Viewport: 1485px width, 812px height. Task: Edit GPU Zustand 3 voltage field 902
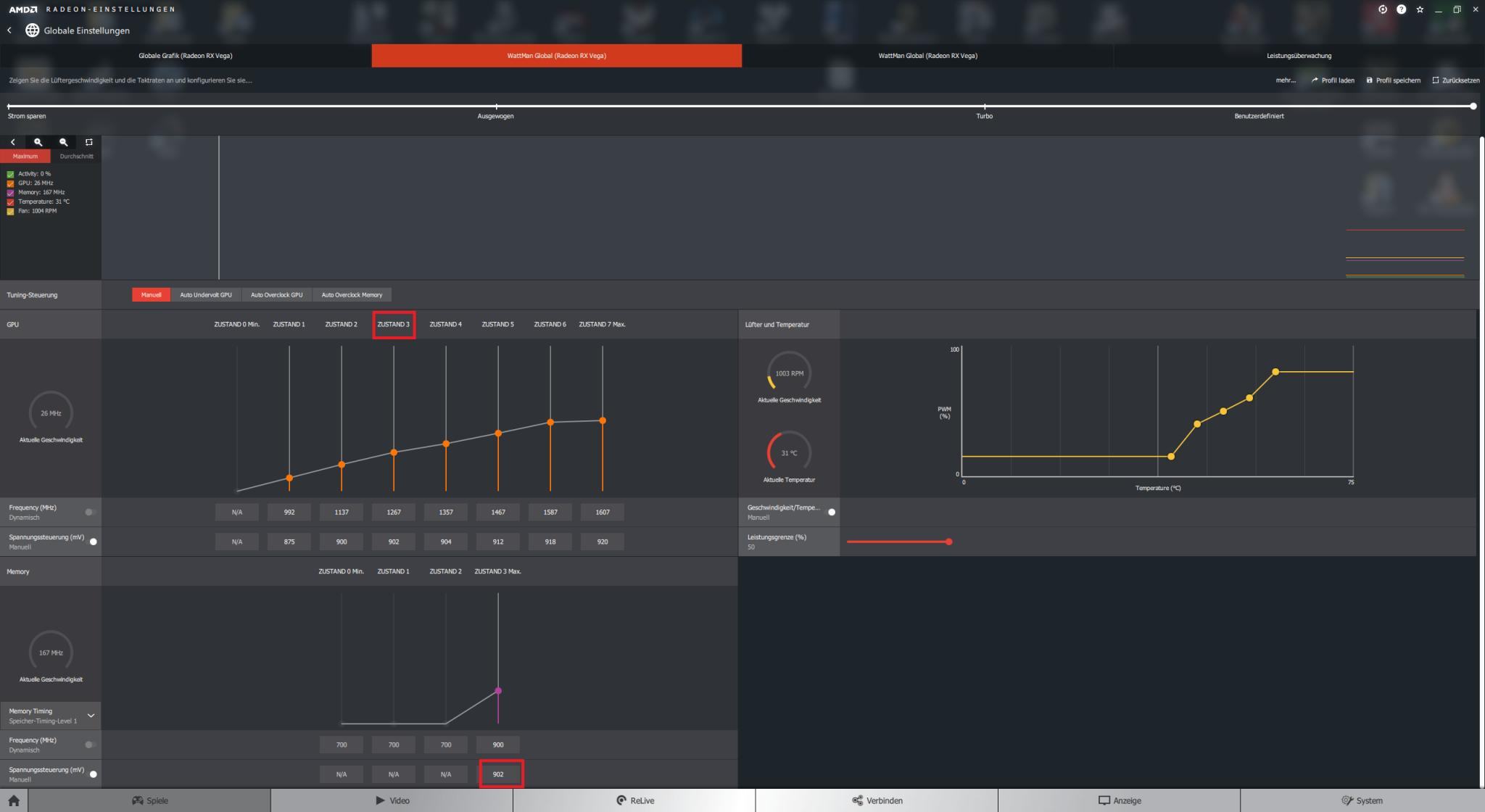pos(394,542)
